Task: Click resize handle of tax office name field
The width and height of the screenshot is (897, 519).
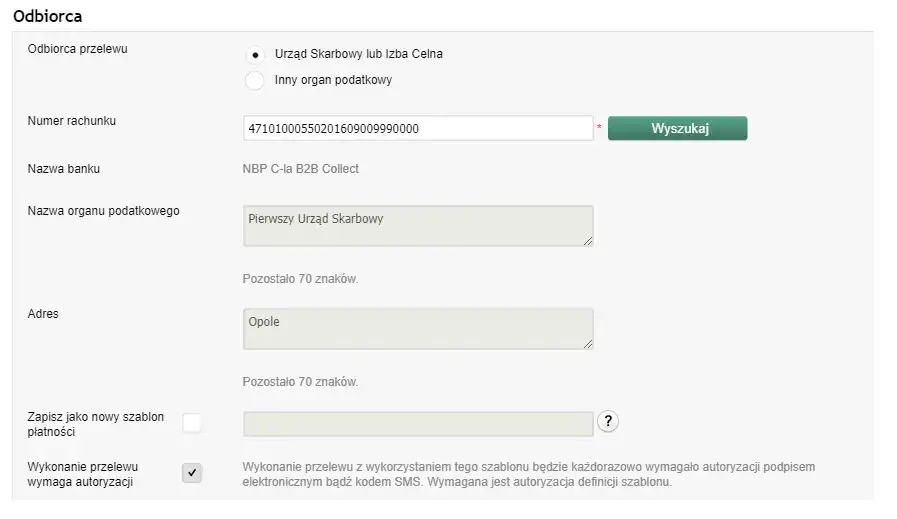Action: [588, 241]
